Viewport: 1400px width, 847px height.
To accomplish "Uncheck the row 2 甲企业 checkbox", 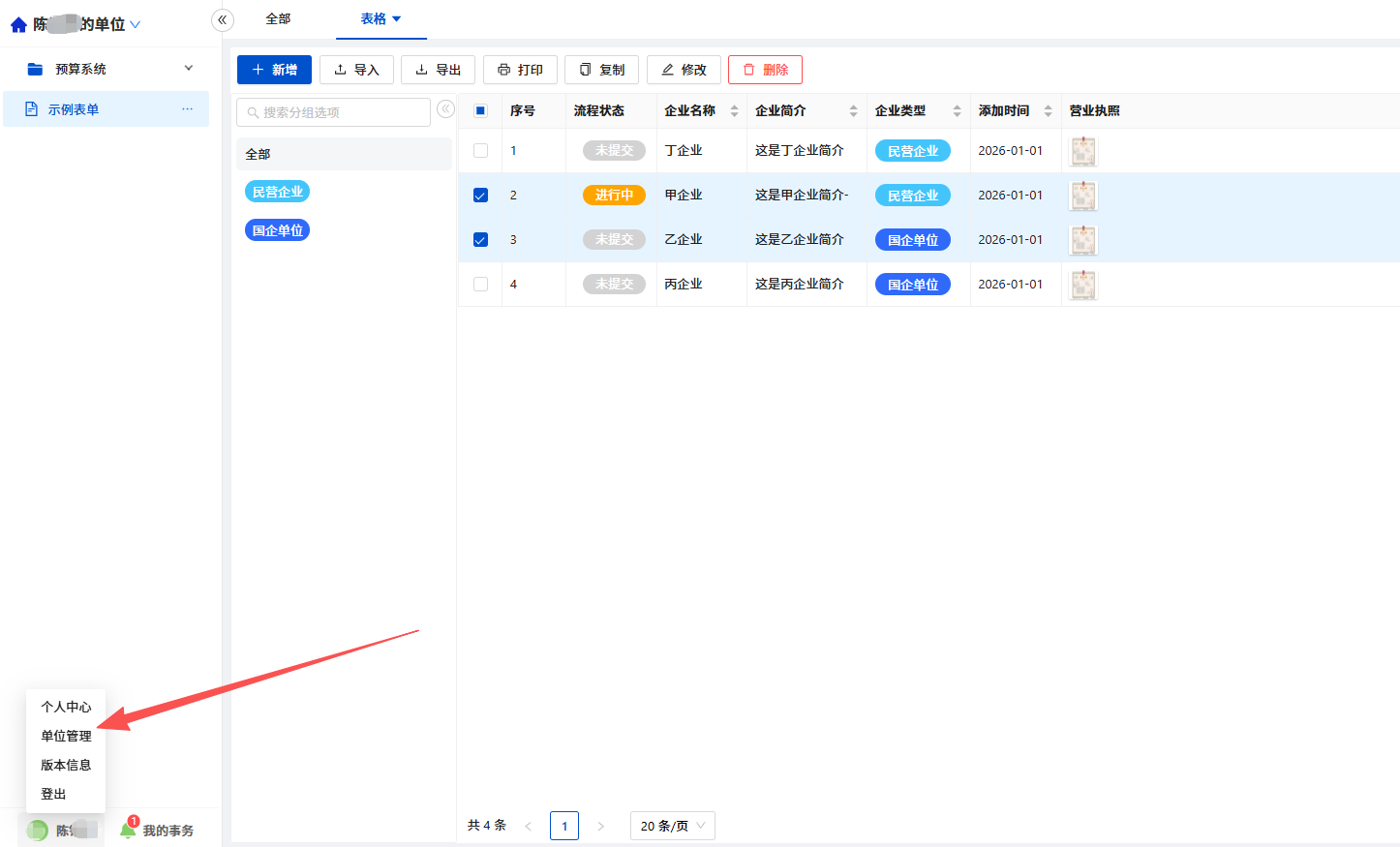I will pyautogui.click(x=480, y=196).
